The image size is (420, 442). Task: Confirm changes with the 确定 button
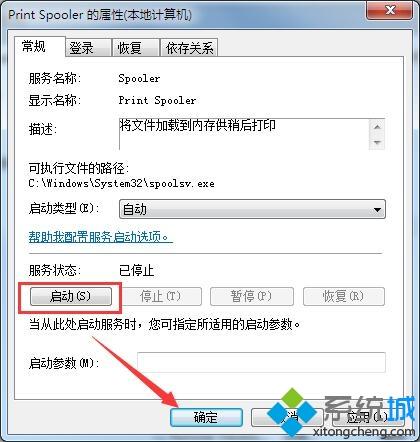[x=206, y=417]
